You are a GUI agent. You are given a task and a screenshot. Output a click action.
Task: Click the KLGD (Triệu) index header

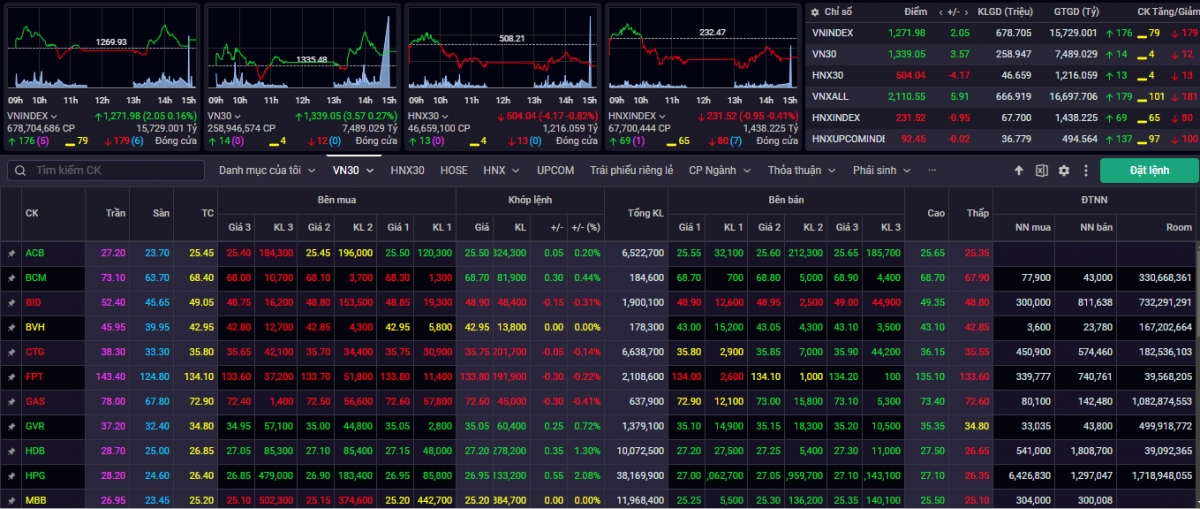click(x=1006, y=12)
